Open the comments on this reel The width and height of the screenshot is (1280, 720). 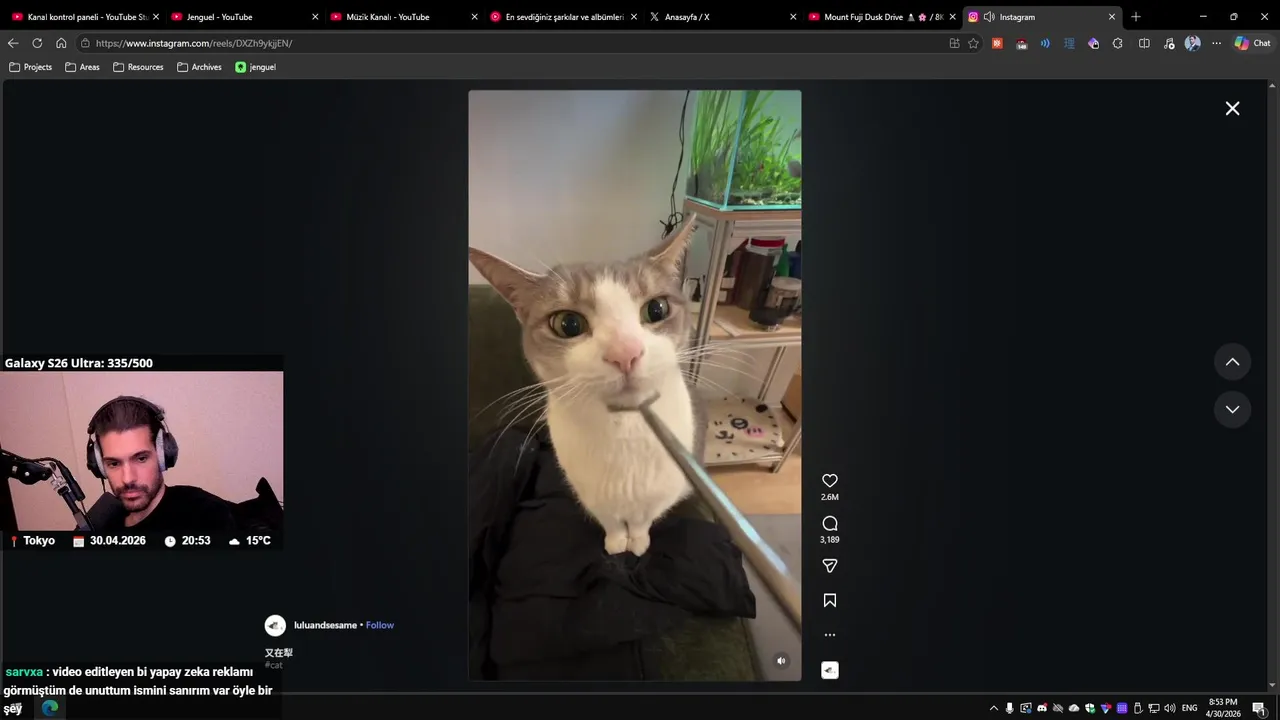click(x=829, y=523)
